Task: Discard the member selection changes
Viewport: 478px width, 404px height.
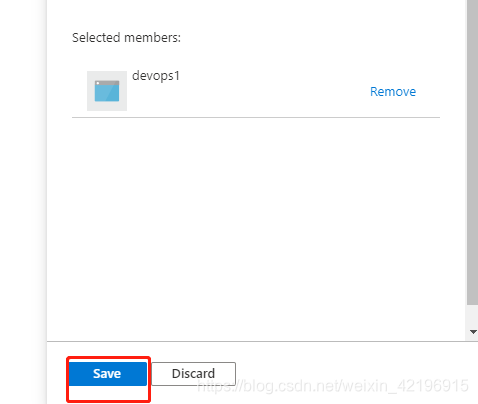Action: point(194,374)
